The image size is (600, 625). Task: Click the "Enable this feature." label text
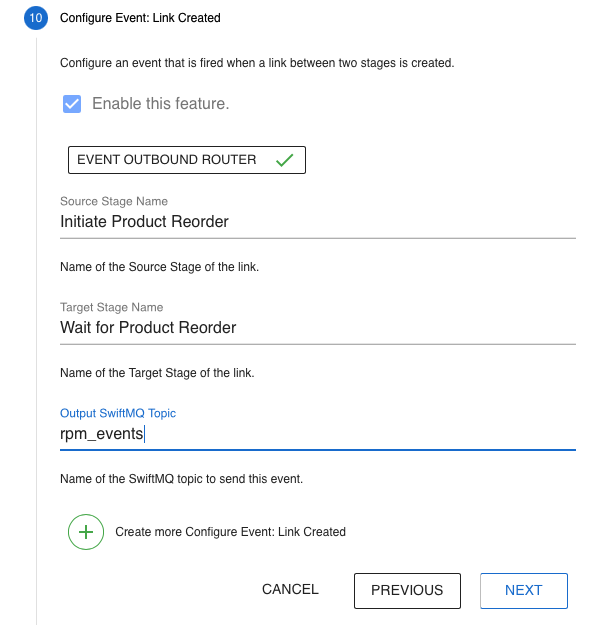160,103
